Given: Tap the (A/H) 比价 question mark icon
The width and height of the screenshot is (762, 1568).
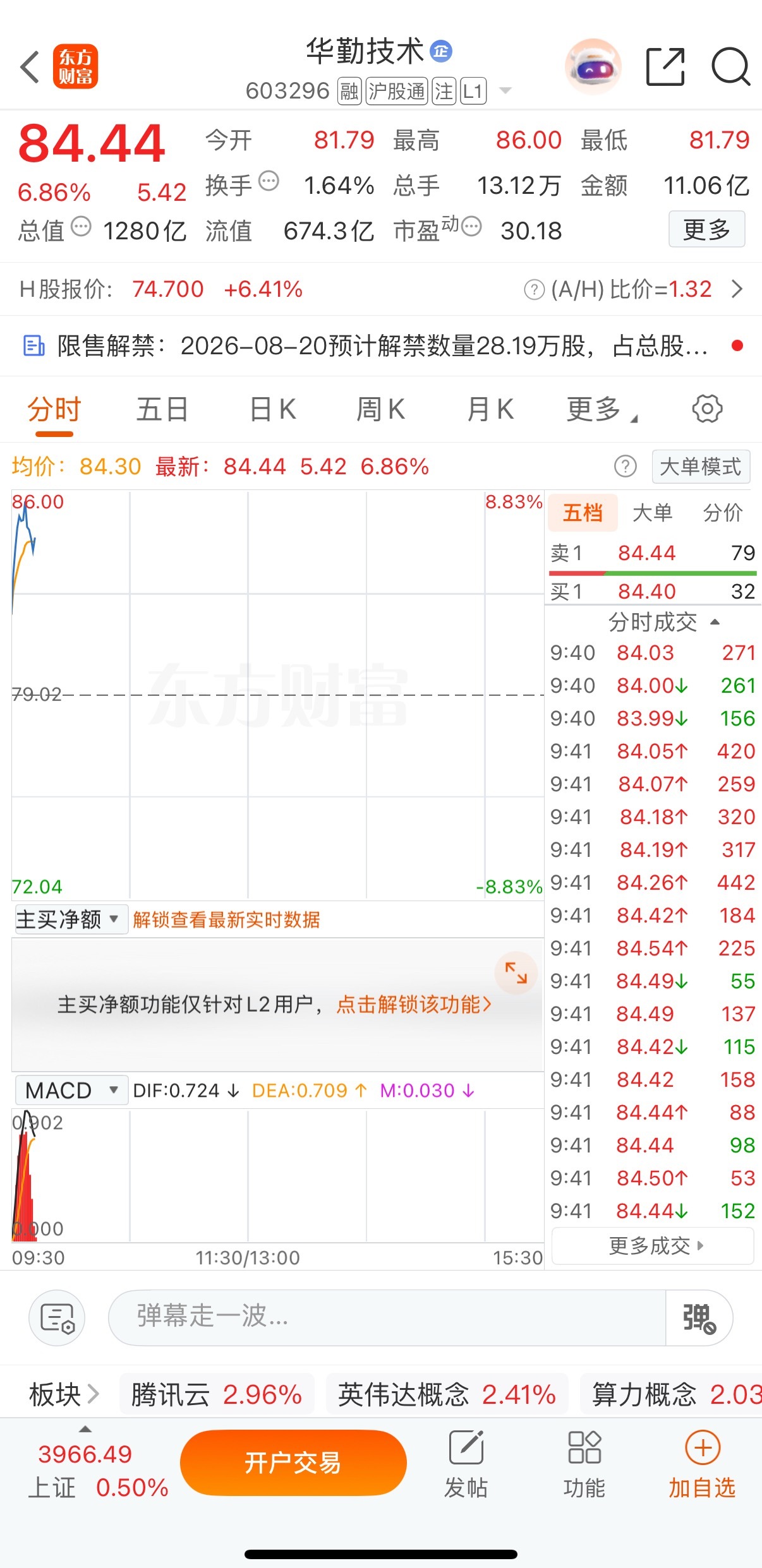Looking at the screenshot, I should (x=534, y=290).
